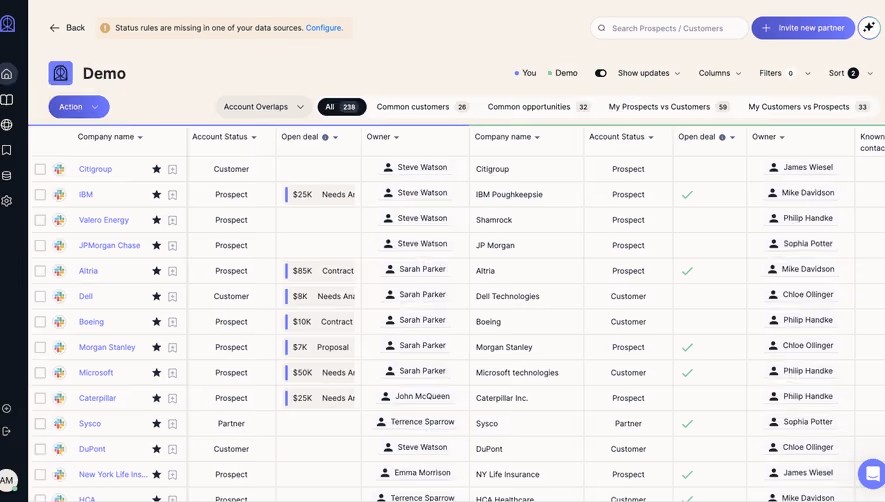Screen dimensions: 885x502
Task: Open the chat widget bubble
Action: click(x=872, y=473)
